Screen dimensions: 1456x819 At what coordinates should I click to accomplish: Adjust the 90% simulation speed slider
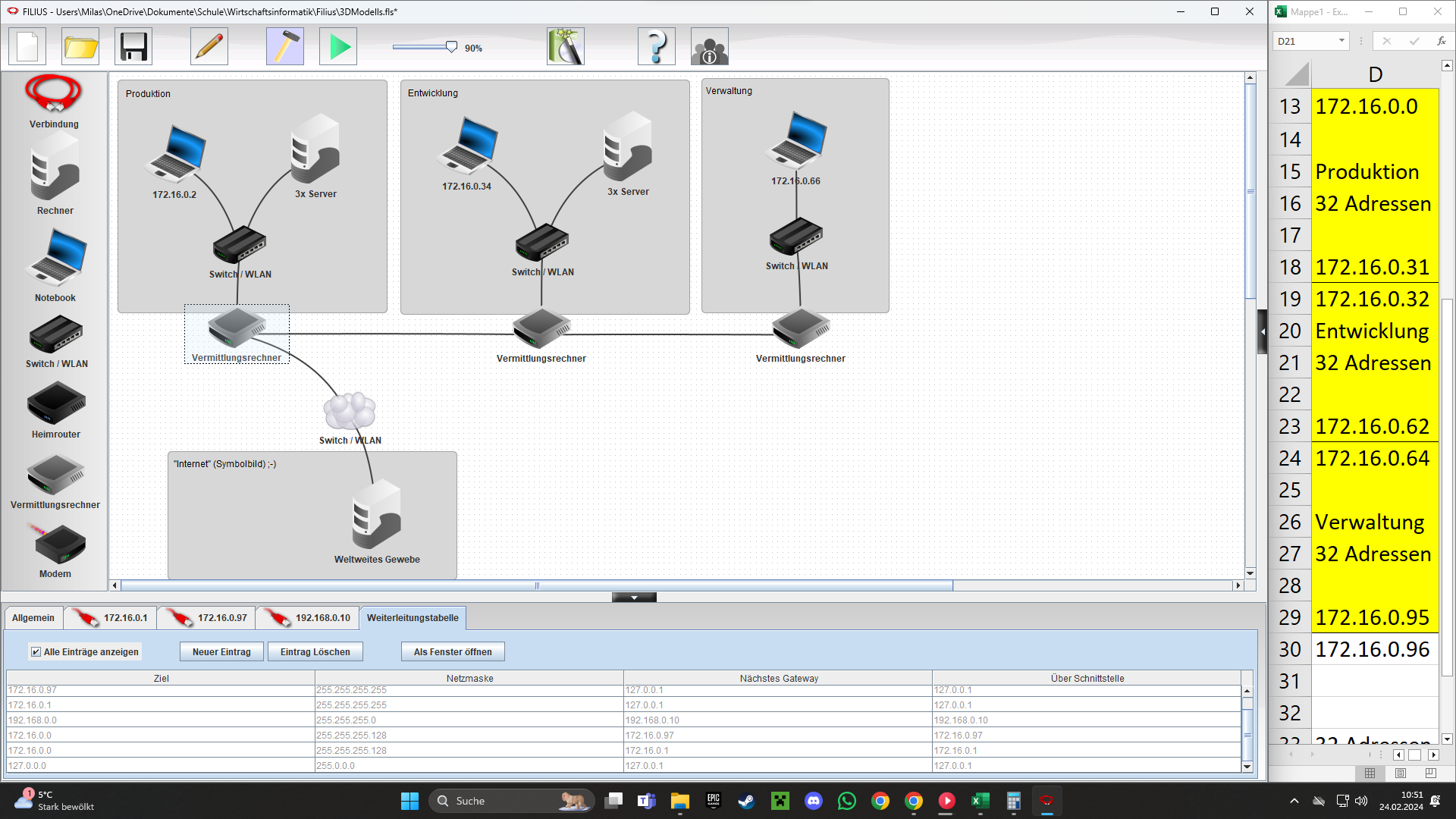(x=451, y=47)
